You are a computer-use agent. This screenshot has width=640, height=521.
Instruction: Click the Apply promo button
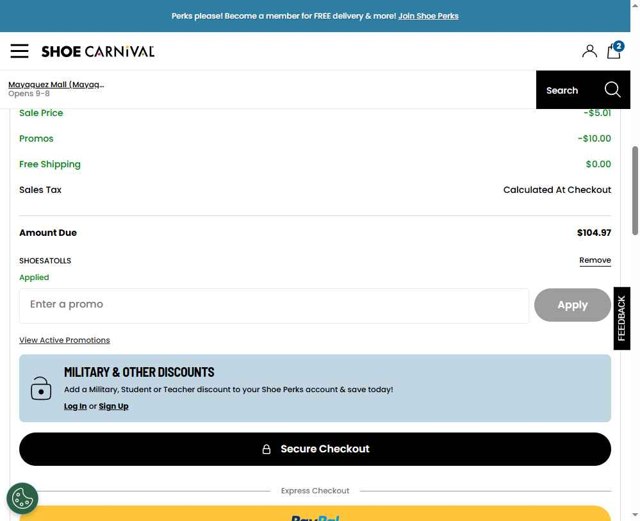pos(572,305)
